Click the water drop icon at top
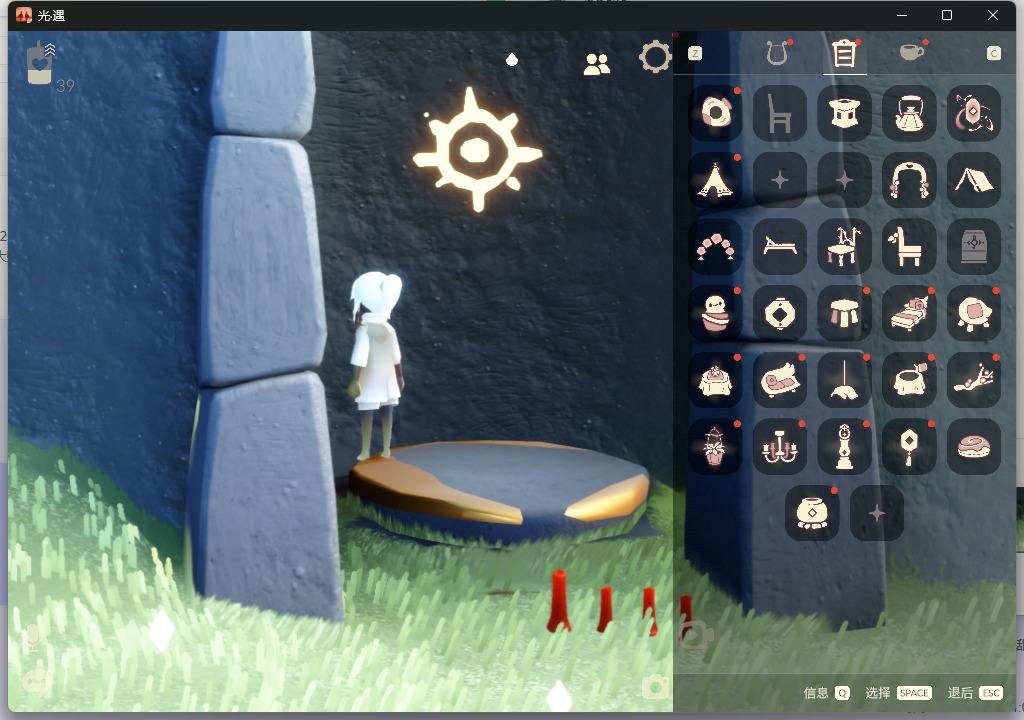Screen dimensions: 1024x720 pyautogui.click(x=512, y=59)
